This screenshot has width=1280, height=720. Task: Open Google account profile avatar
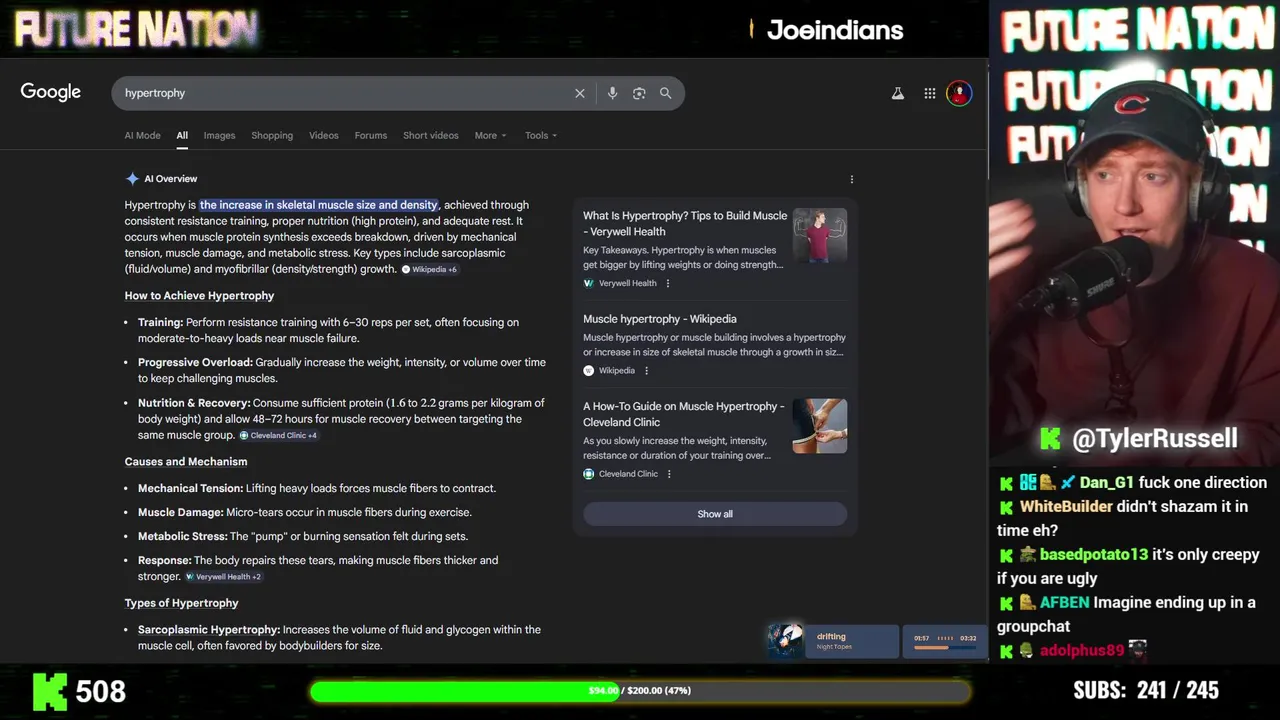click(959, 93)
